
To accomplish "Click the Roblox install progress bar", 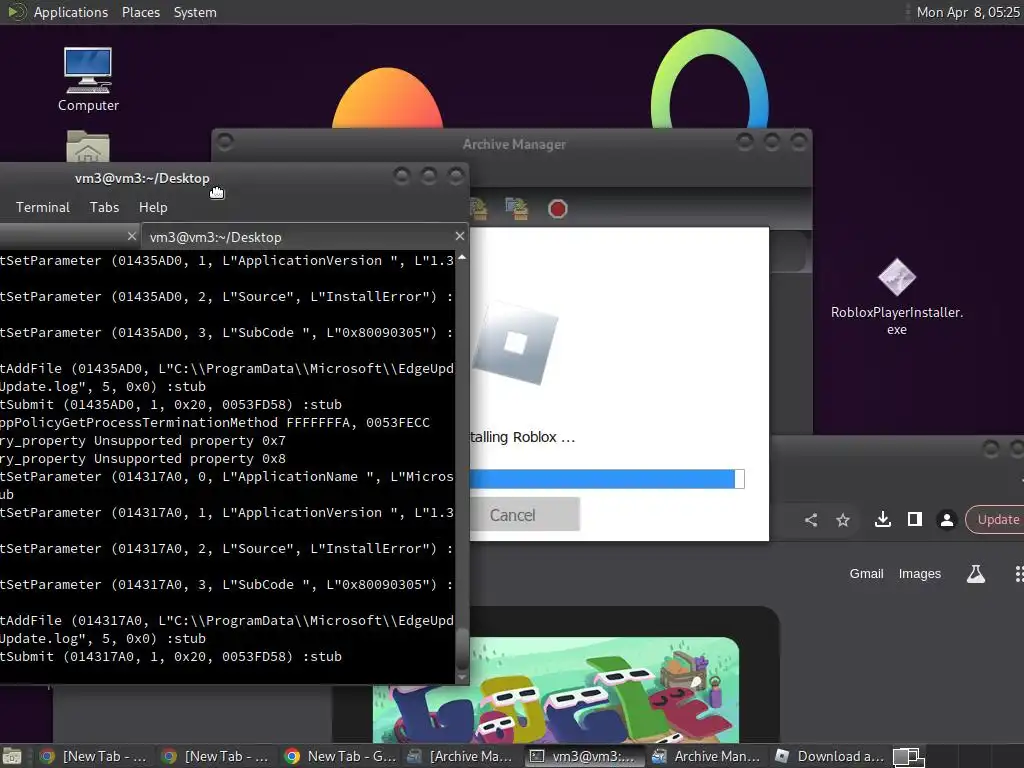I will click(x=607, y=479).
